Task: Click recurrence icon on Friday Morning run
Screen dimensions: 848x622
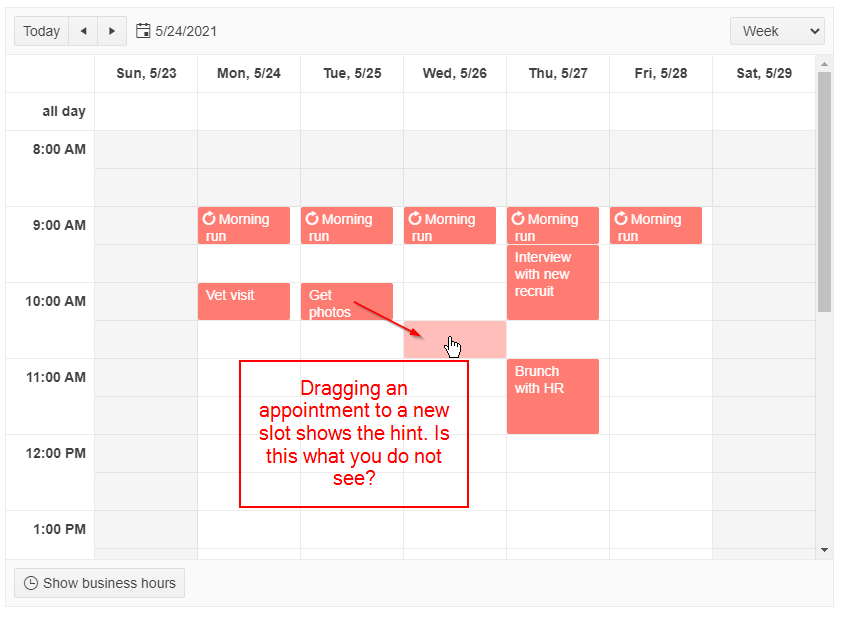Action: [x=621, y=219]
